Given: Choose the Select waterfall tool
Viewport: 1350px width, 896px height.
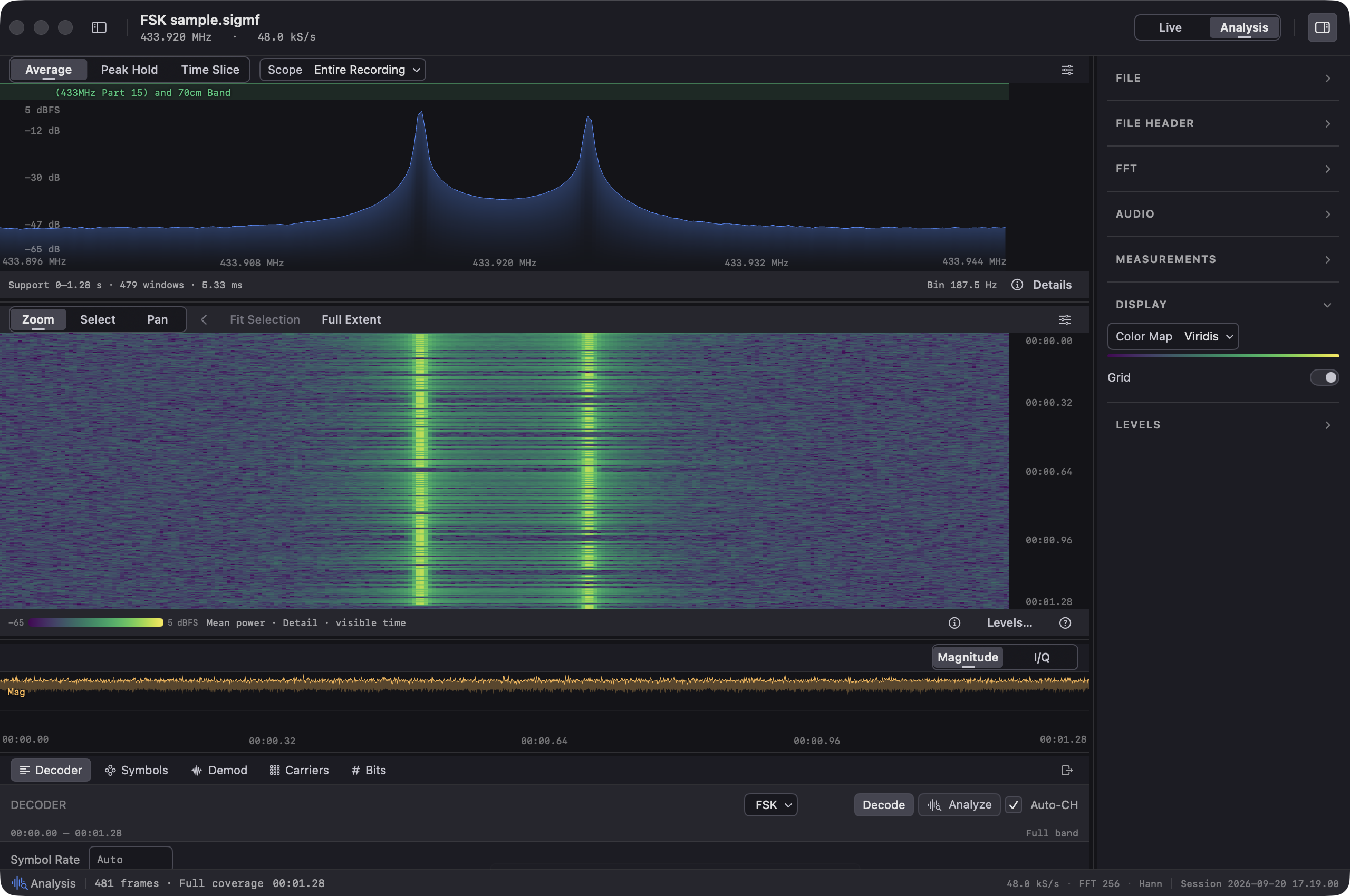Looking at the screenshot, I should (98, 319).
